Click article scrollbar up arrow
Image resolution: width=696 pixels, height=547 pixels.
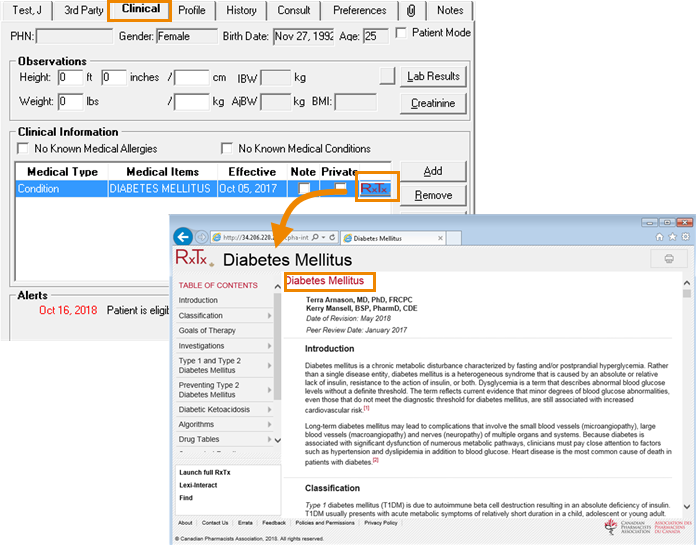pos(687,283)
